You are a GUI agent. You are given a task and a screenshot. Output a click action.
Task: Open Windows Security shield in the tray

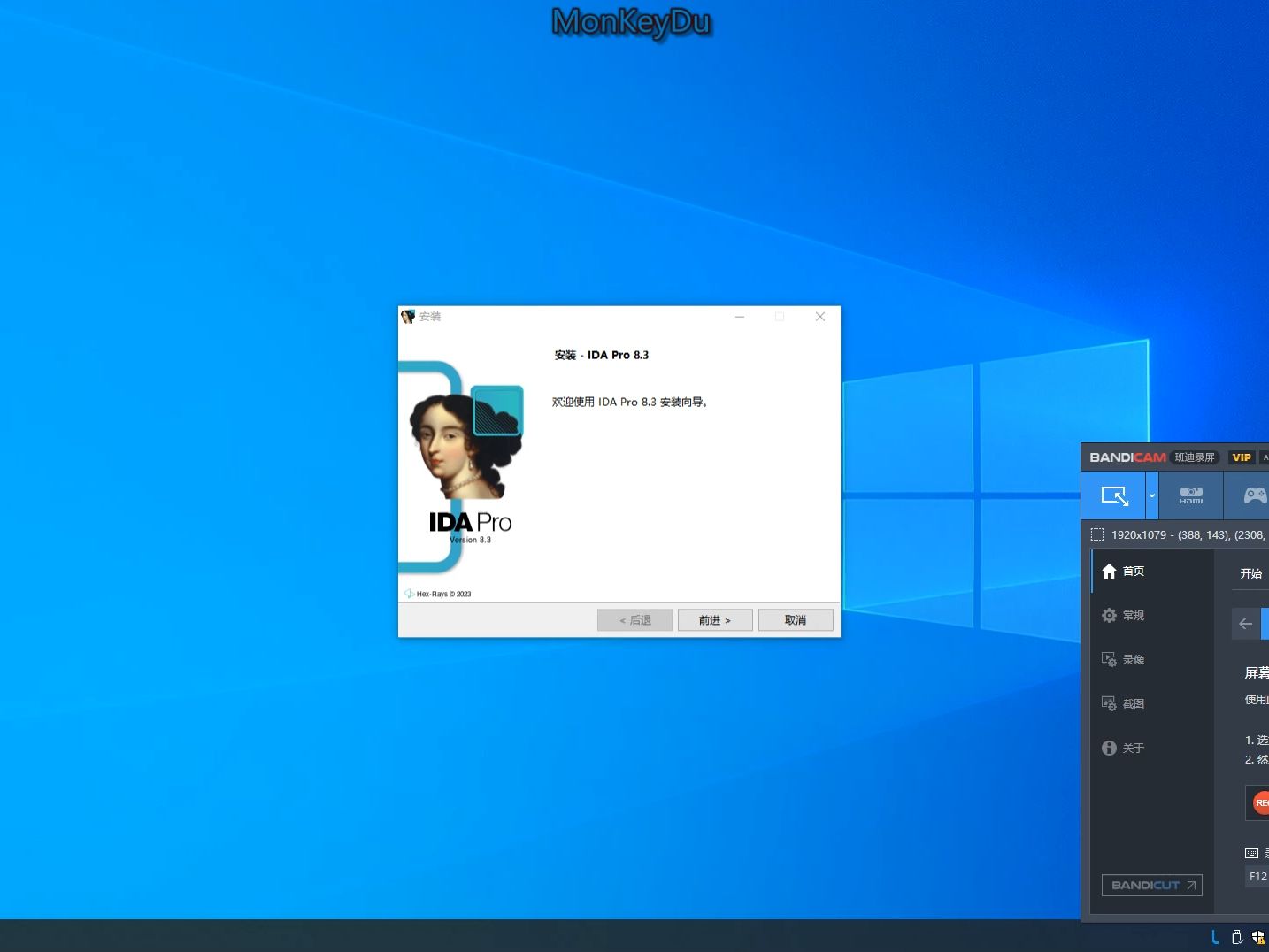pyautogui.click(x=1259, y=937)
